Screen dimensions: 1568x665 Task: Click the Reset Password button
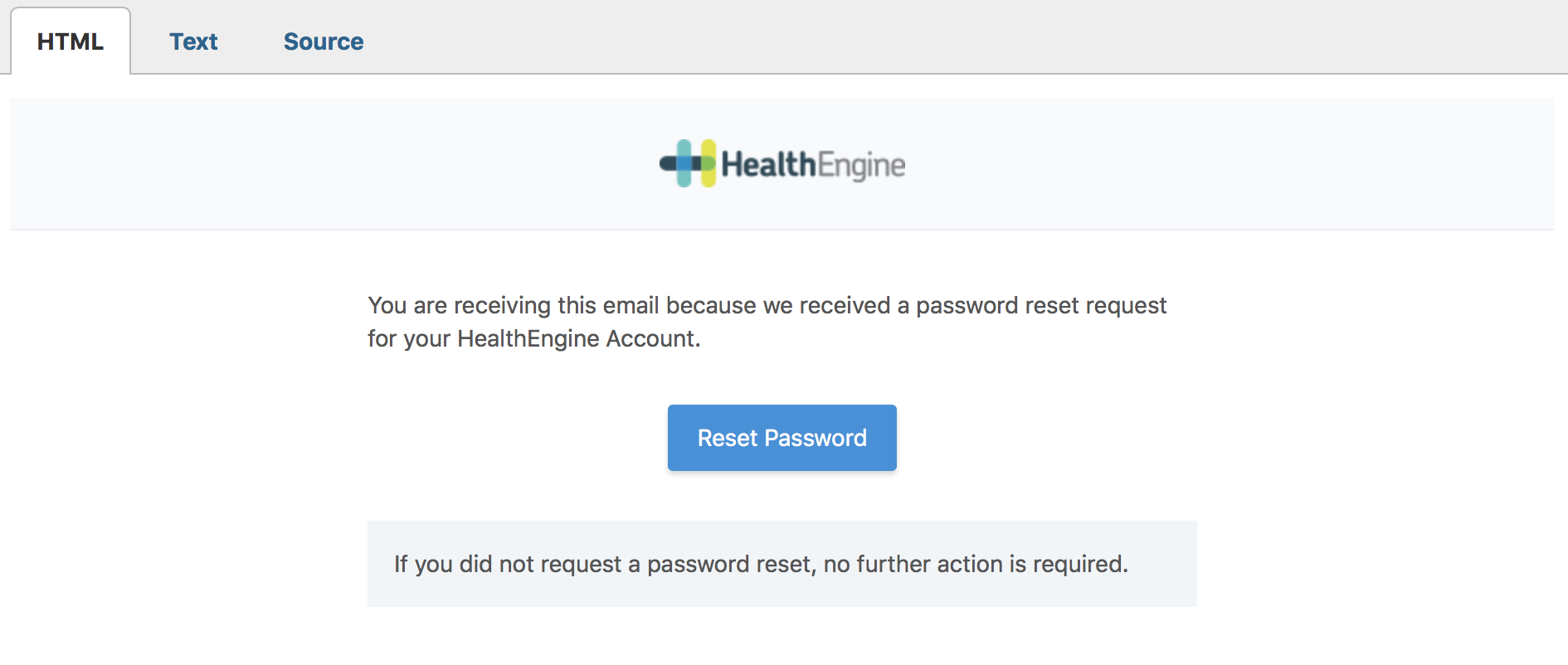782,438
